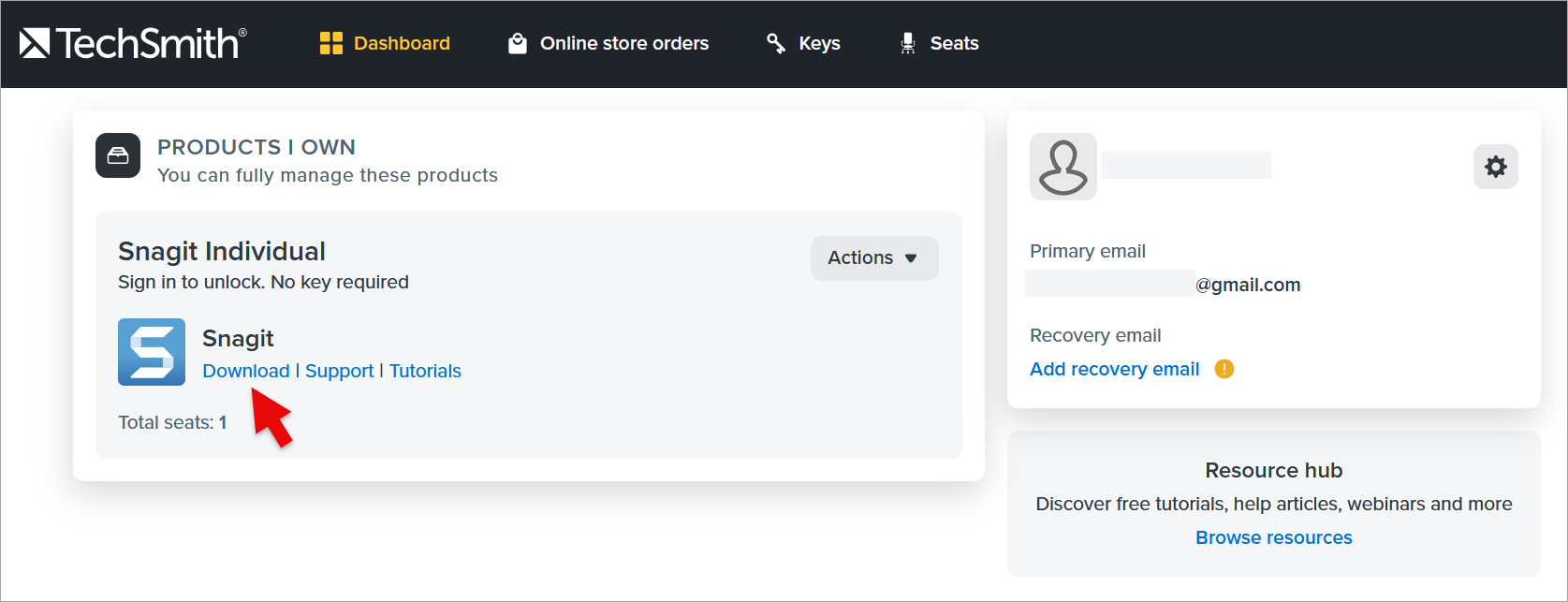Click 'You can fully manage these products'

coord(328,175)
